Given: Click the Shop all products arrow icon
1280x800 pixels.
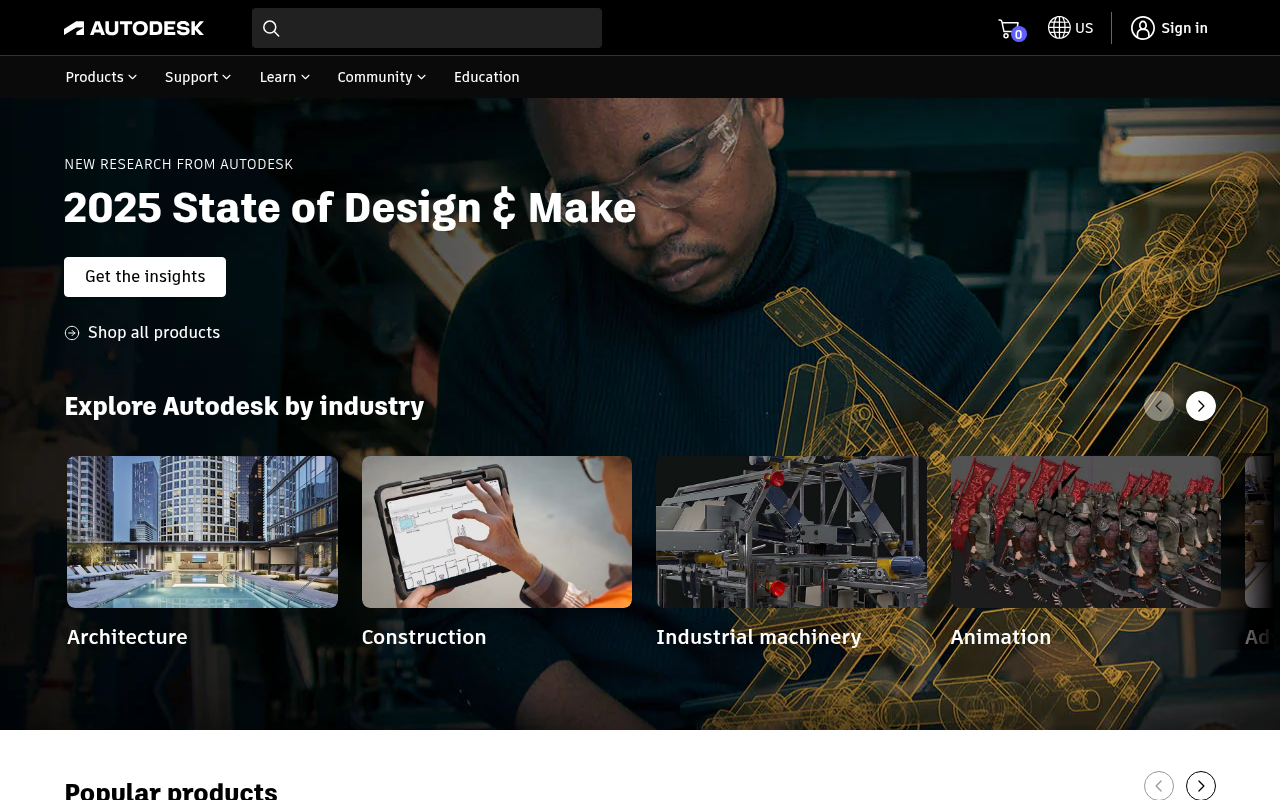Looking at the screenshot, I should [x=69, y=332].
